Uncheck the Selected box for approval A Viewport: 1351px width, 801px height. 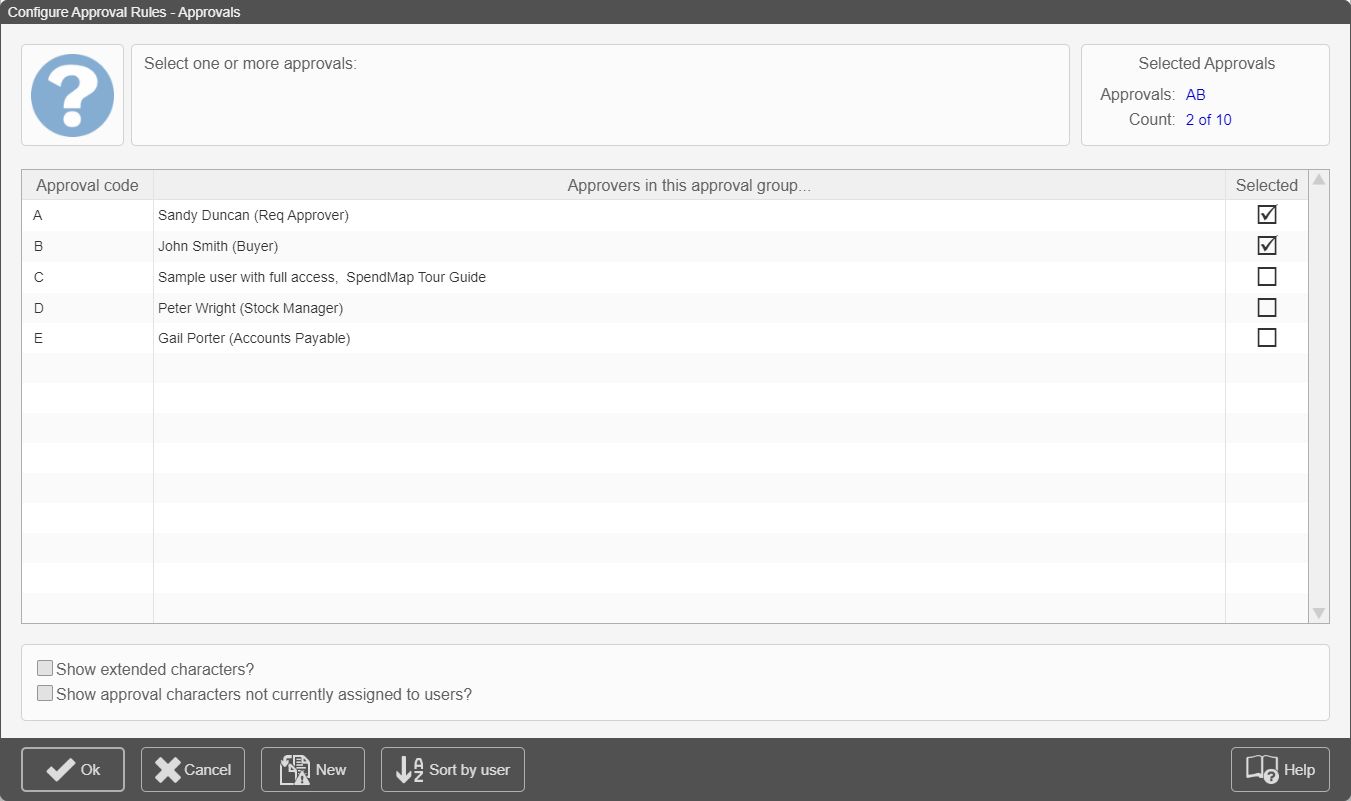1267,214
